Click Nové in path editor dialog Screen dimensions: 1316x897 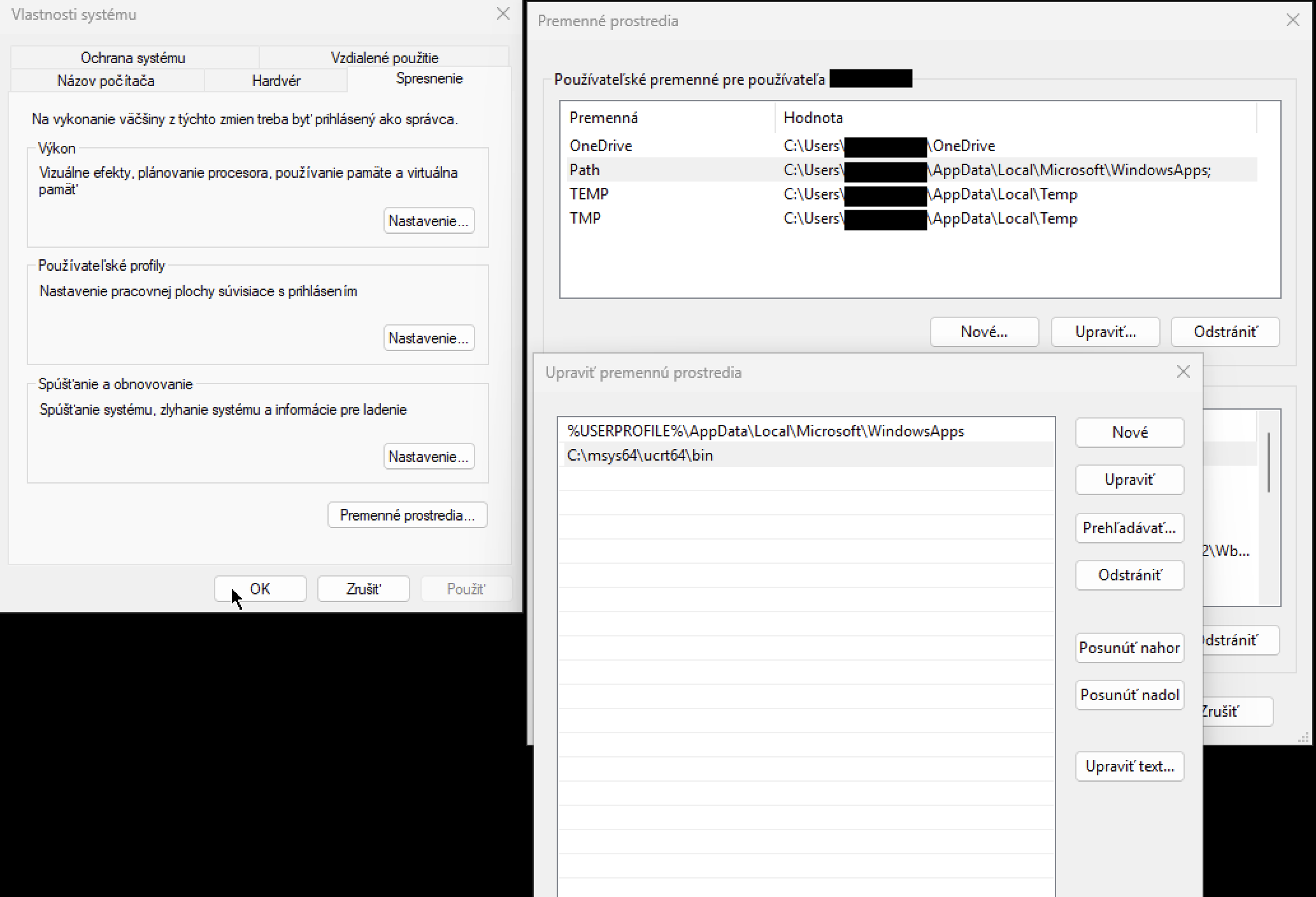[x=1129, y=433]
